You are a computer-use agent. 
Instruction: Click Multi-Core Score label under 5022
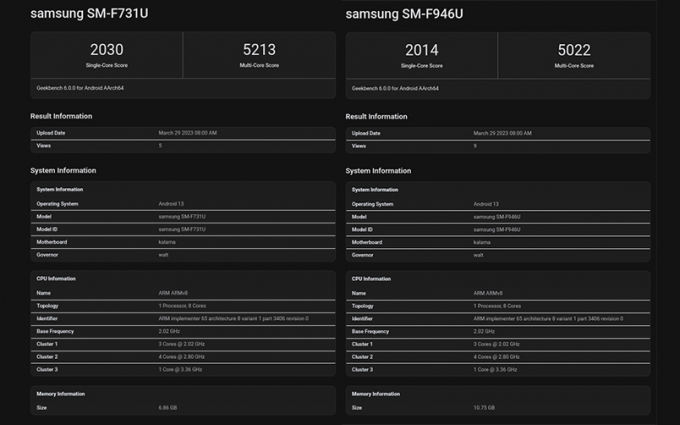(574, 65)
